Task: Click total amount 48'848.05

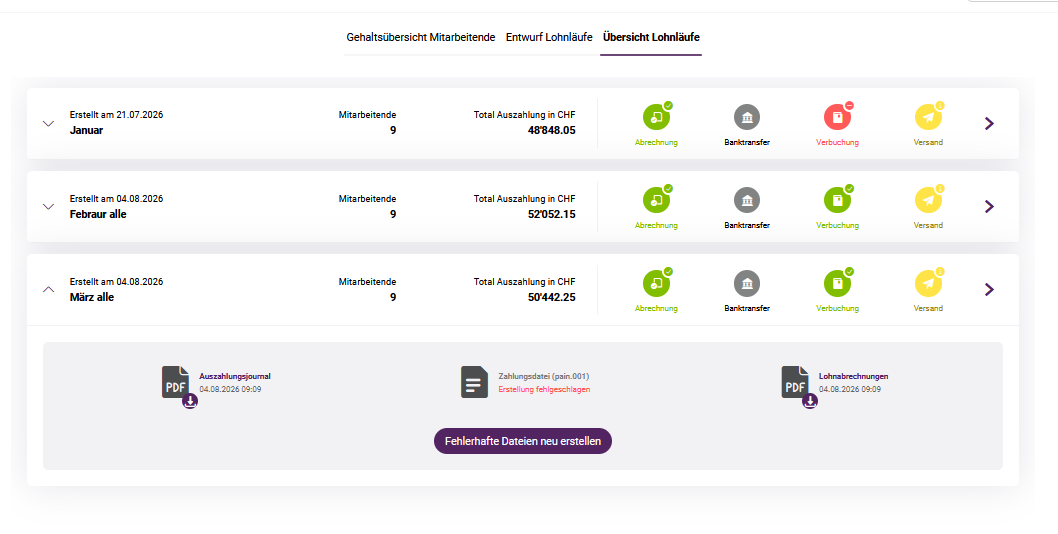Action: (552, 130)
